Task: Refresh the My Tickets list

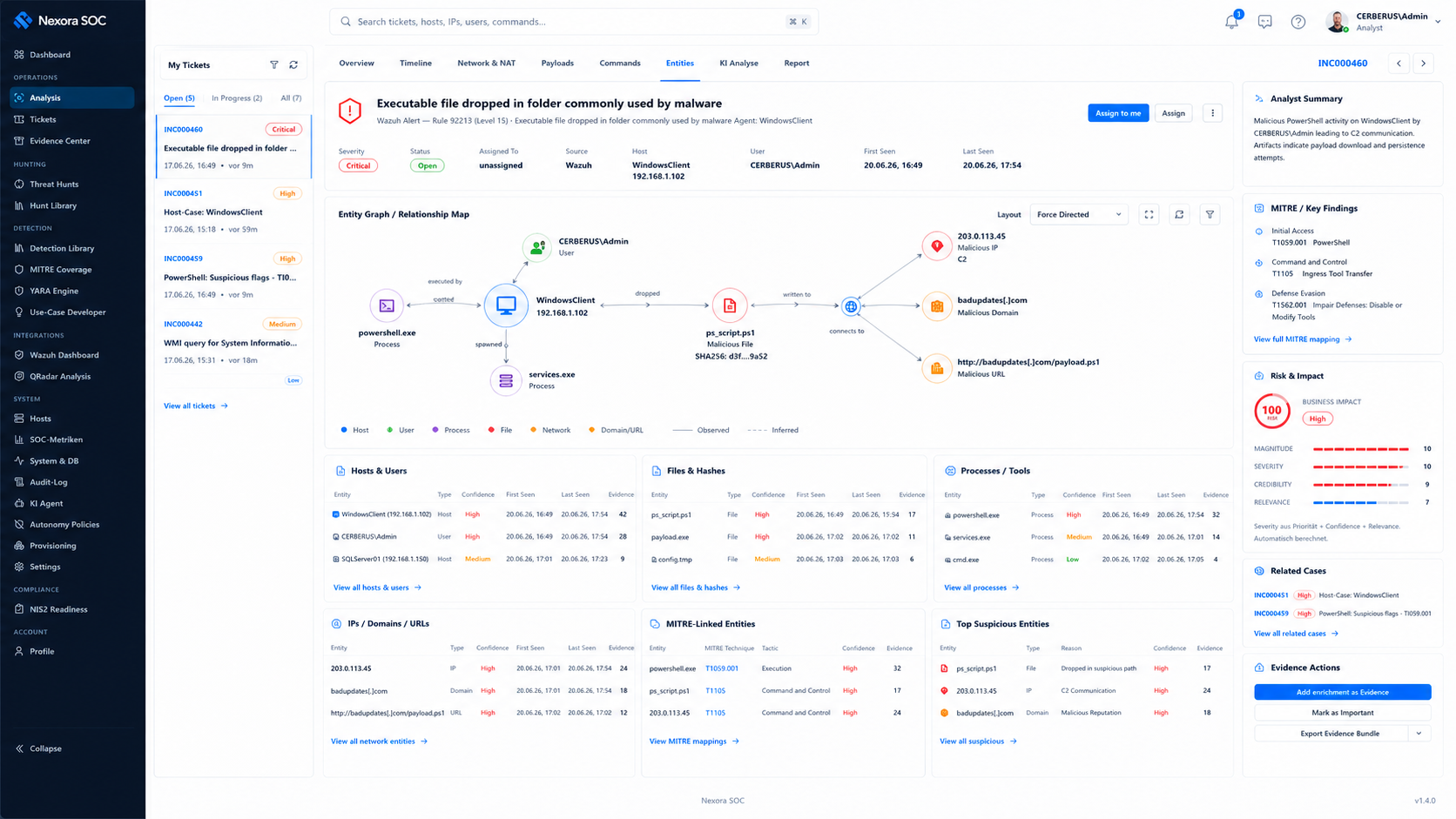Action: point(294,65)
